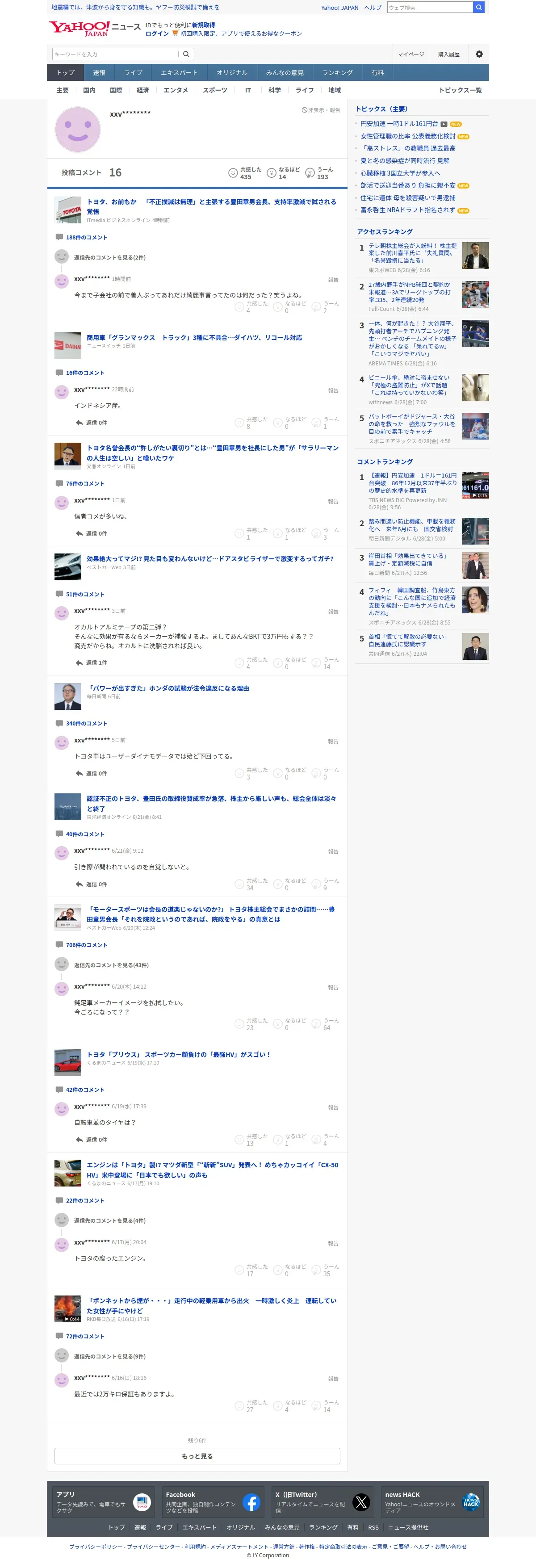Click the reply arrow under トヨタ車はユーザーダイナモ comment
536x1568 pixels.
(x=79, y=773)
